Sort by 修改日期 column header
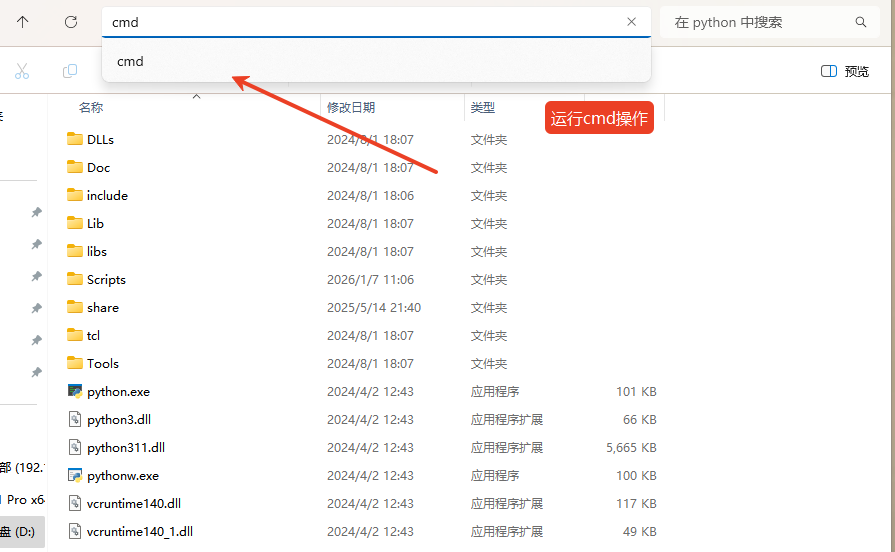 click(350, 107)
